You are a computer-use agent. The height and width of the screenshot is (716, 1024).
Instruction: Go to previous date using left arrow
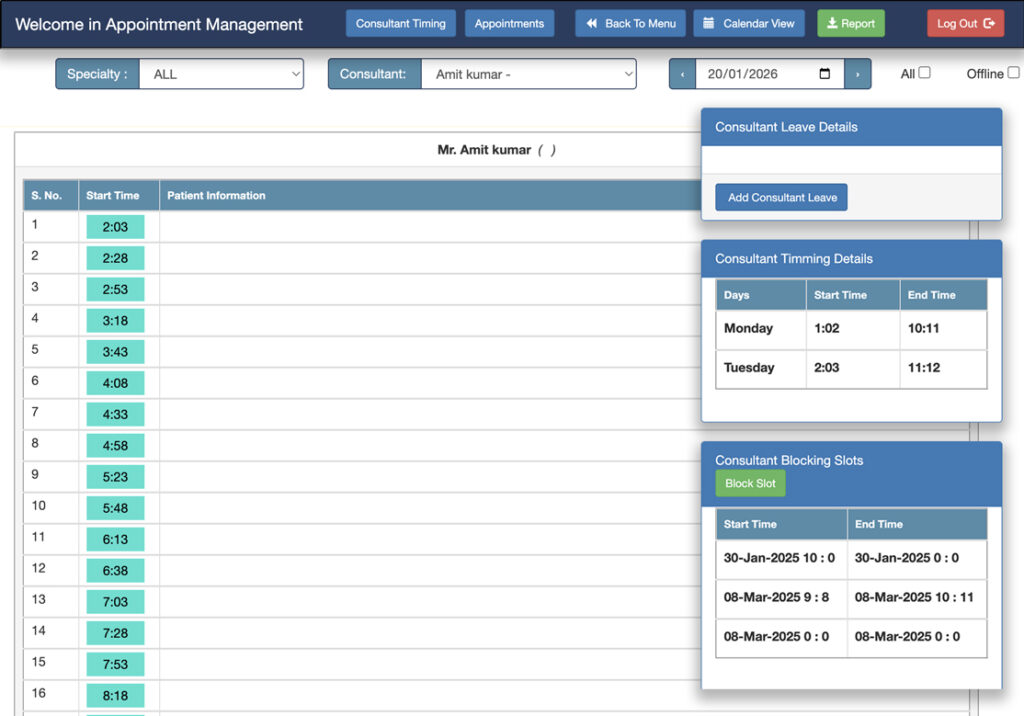682,74
